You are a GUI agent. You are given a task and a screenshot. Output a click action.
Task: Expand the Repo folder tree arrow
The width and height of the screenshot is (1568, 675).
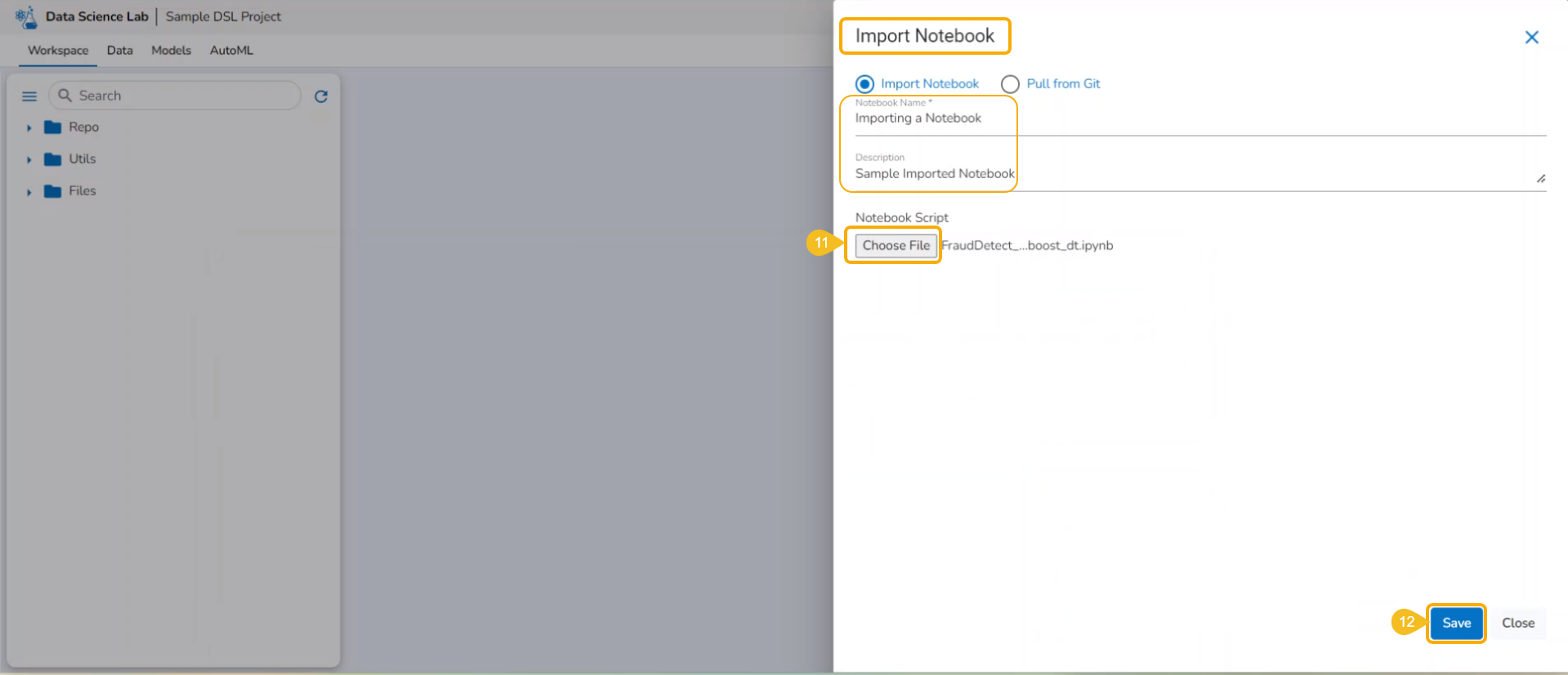(29, 128)
